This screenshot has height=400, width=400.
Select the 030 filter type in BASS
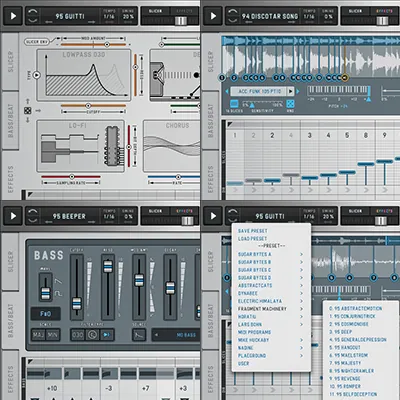tap(78, 335)
